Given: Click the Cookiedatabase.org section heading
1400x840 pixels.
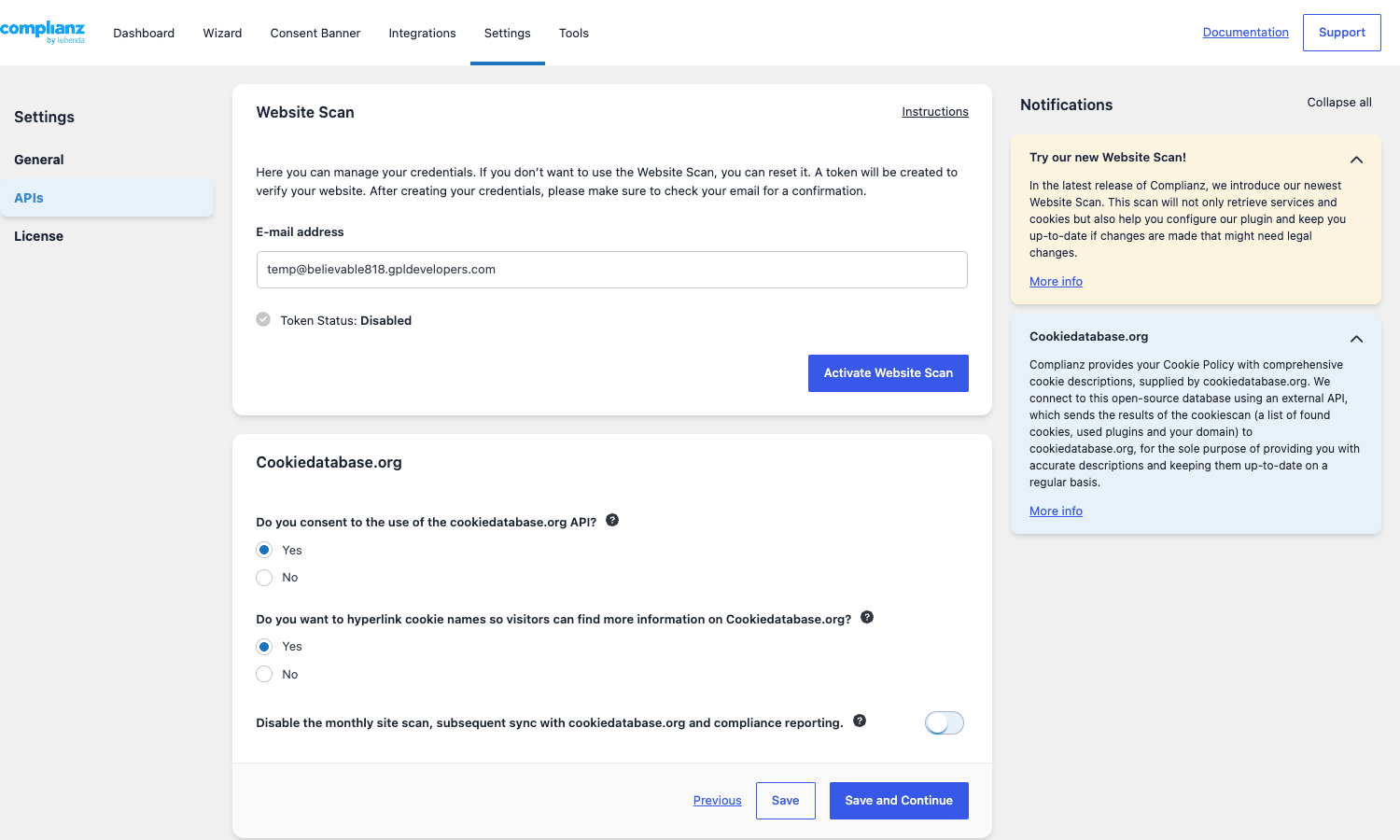Looking at the screenshot, I should point(329,462).
